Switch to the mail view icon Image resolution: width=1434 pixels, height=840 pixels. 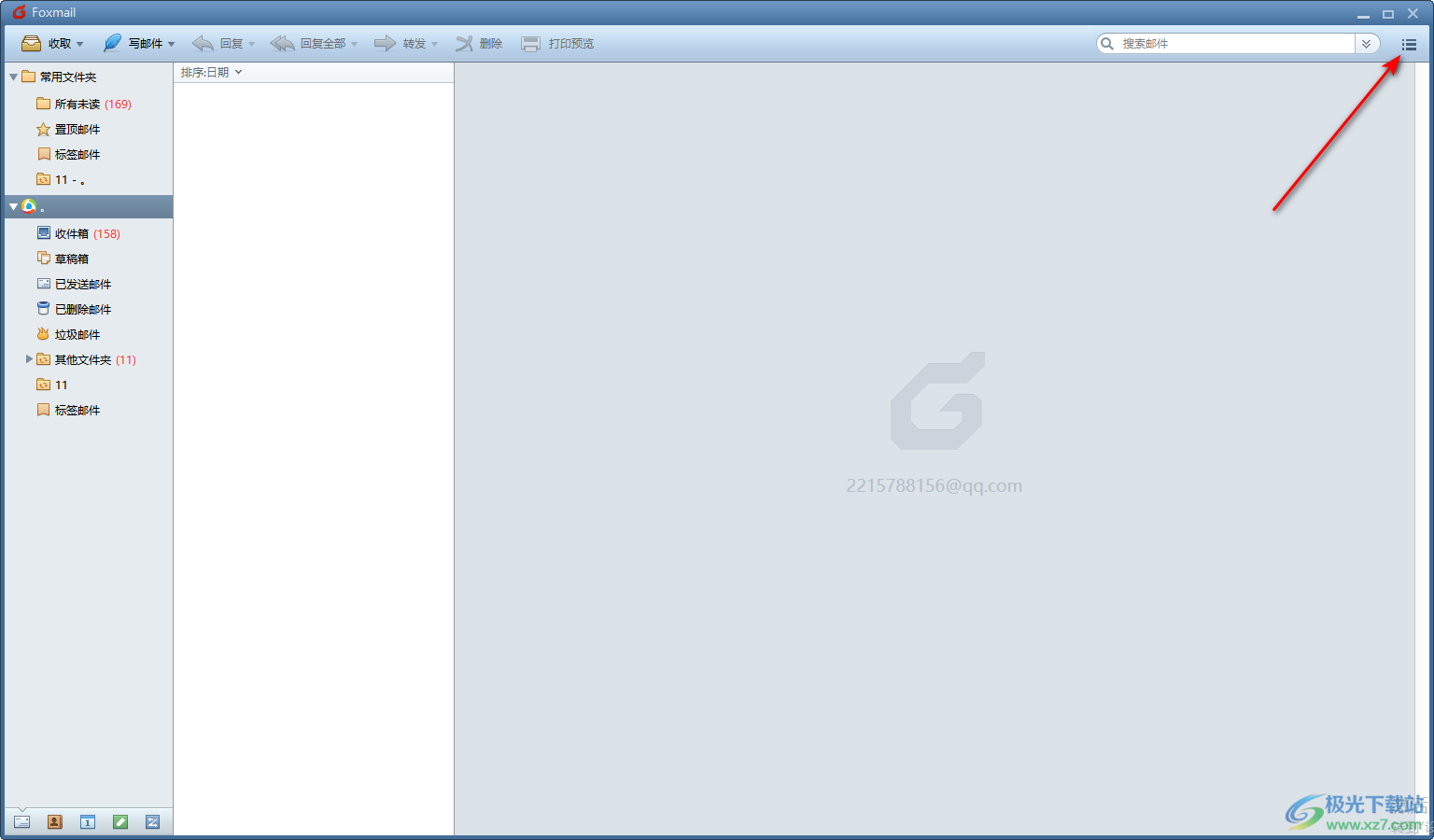click(21, 822)
